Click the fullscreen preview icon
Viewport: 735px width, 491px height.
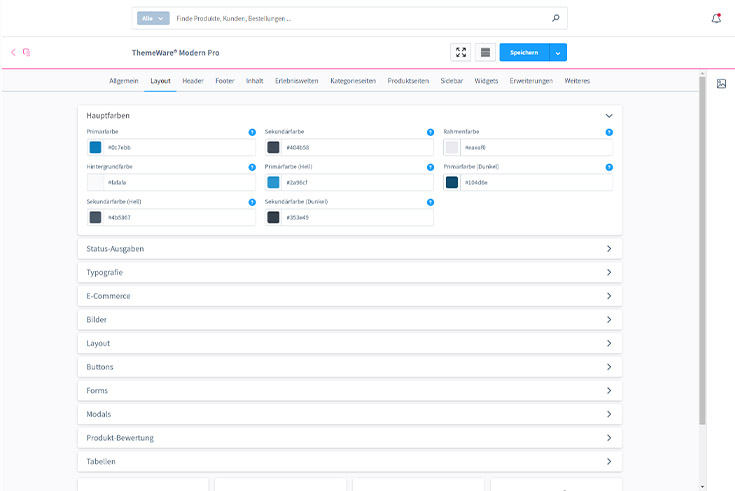(x=461, y=52)
